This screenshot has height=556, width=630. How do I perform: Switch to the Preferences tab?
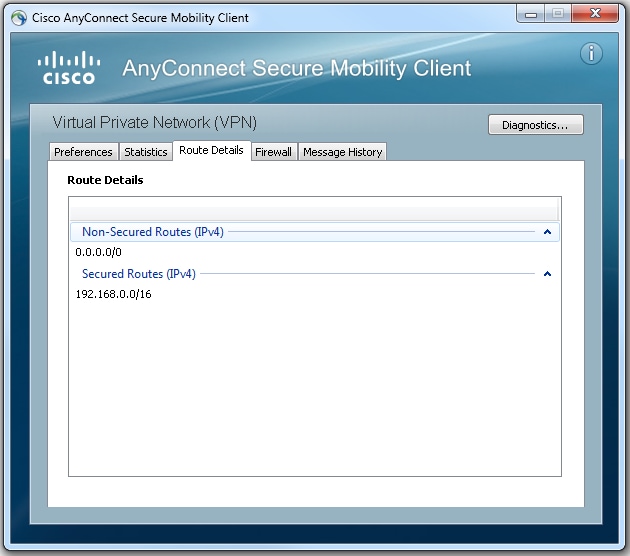84,152
